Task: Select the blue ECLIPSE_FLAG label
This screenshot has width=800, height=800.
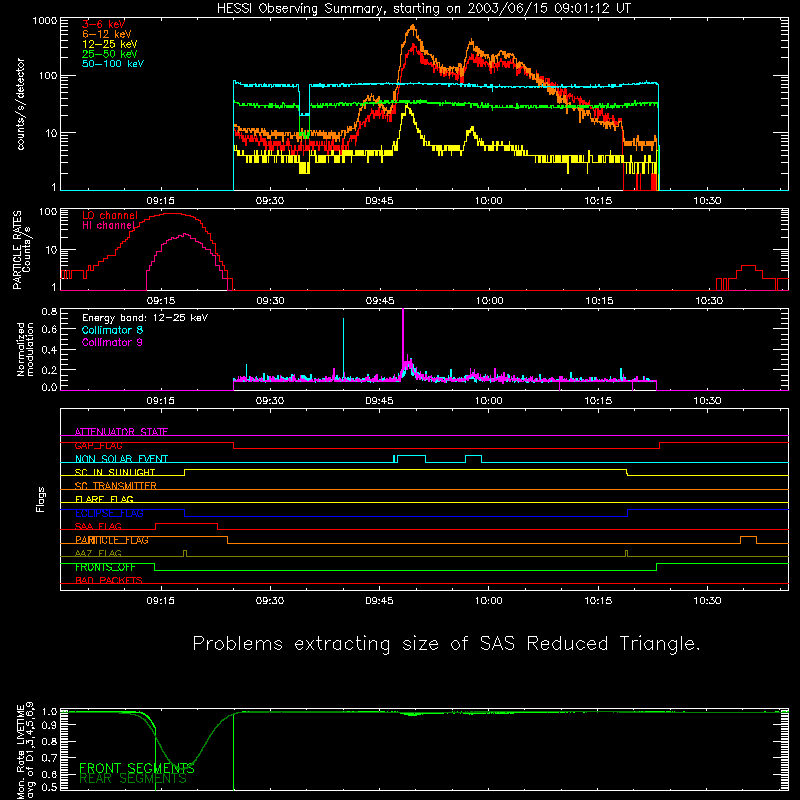Action: tap(109, 513)
